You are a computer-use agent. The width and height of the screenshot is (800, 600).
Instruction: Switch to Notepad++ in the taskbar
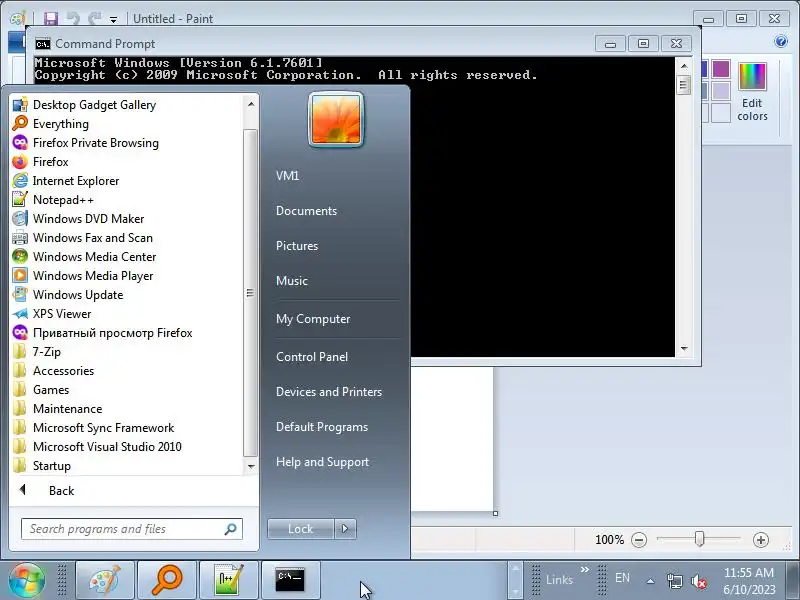point(229,580)
